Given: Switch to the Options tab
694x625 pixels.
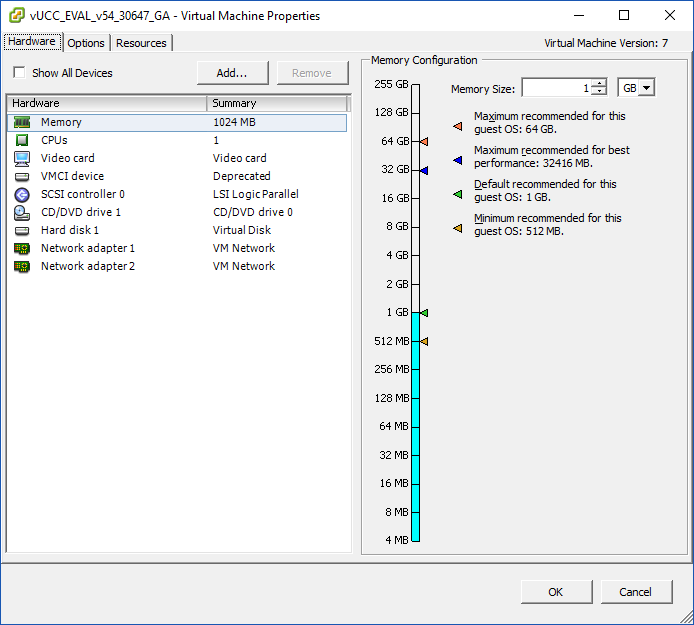Looking at the screenshot, I should [86, 43].
